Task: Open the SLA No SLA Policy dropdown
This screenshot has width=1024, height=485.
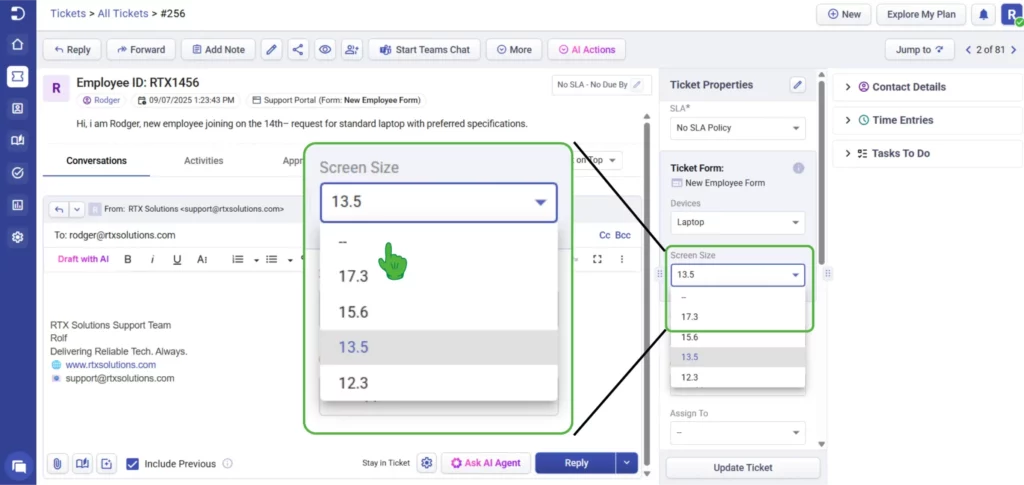Action: (x=737, y=128)
